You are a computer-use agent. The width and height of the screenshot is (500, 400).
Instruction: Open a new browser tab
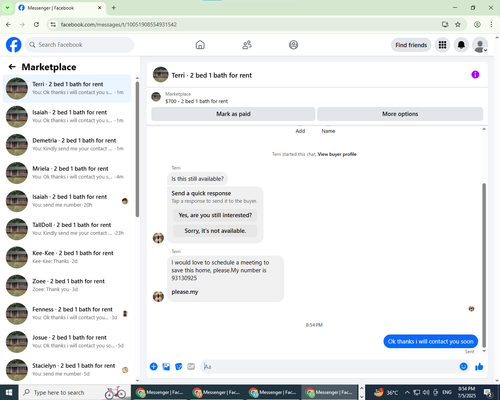(x=114, y=8)
